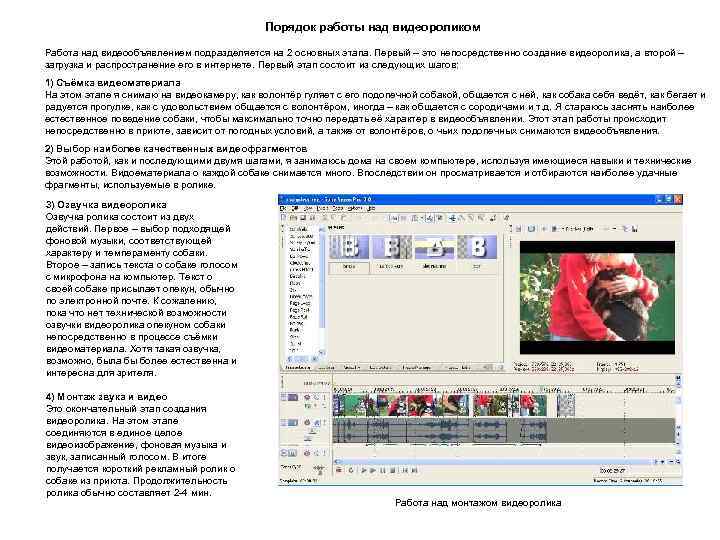Start playback with the Play button

click(x=373, y=470)
